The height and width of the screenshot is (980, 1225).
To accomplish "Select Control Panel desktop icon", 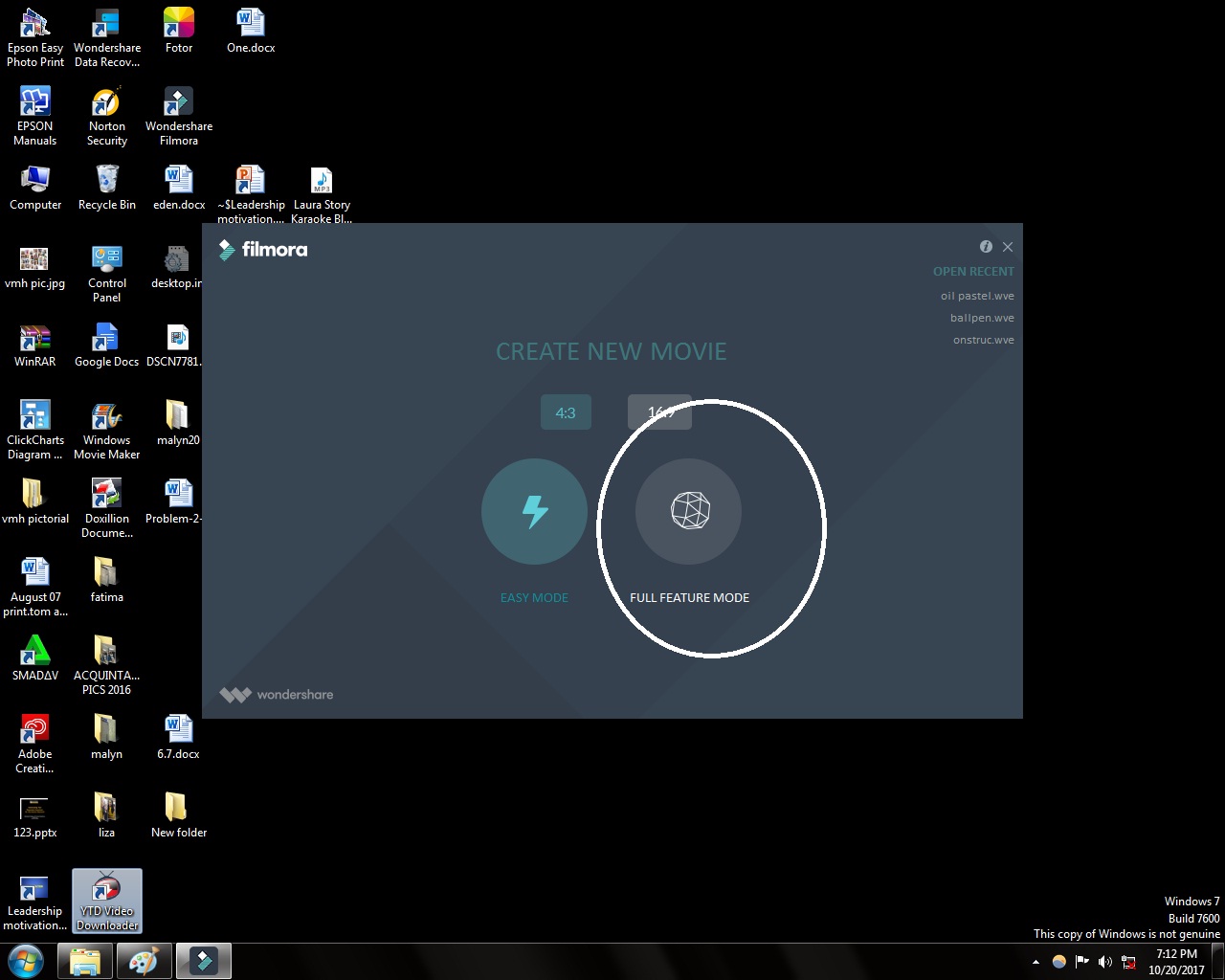I will pos(107,273).
